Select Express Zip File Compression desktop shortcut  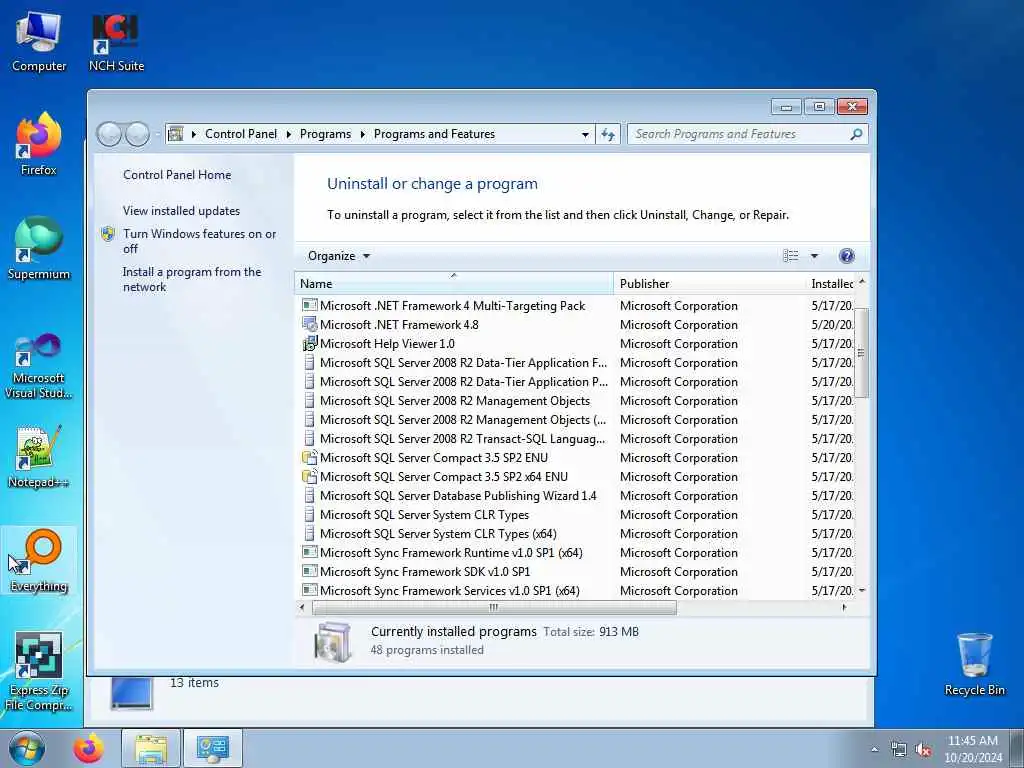point(39,671)
